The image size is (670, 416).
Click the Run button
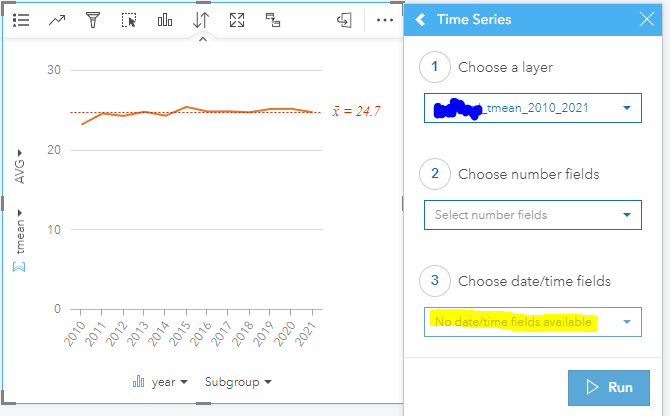point(608,387)
